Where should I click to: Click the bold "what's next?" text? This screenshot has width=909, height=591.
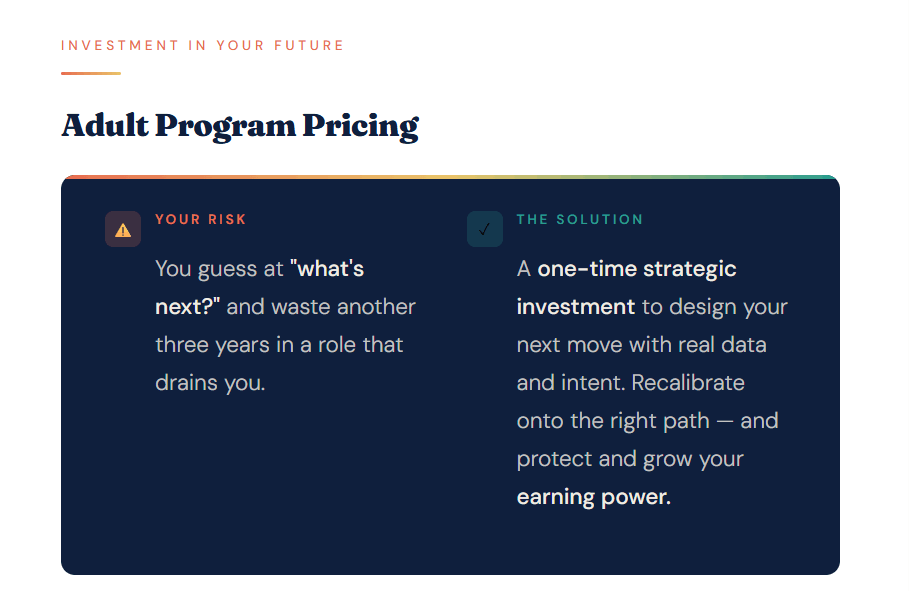(326, 269)
